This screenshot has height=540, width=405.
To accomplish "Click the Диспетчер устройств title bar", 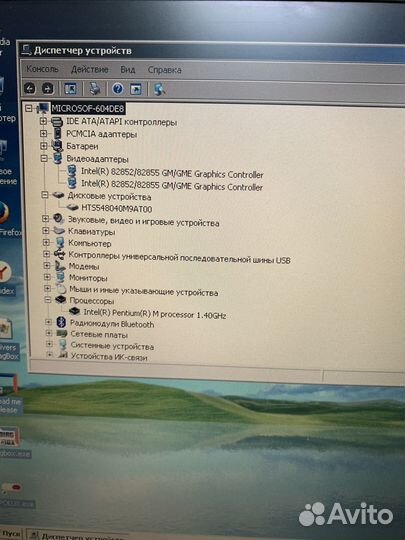I will pos(212,51).
